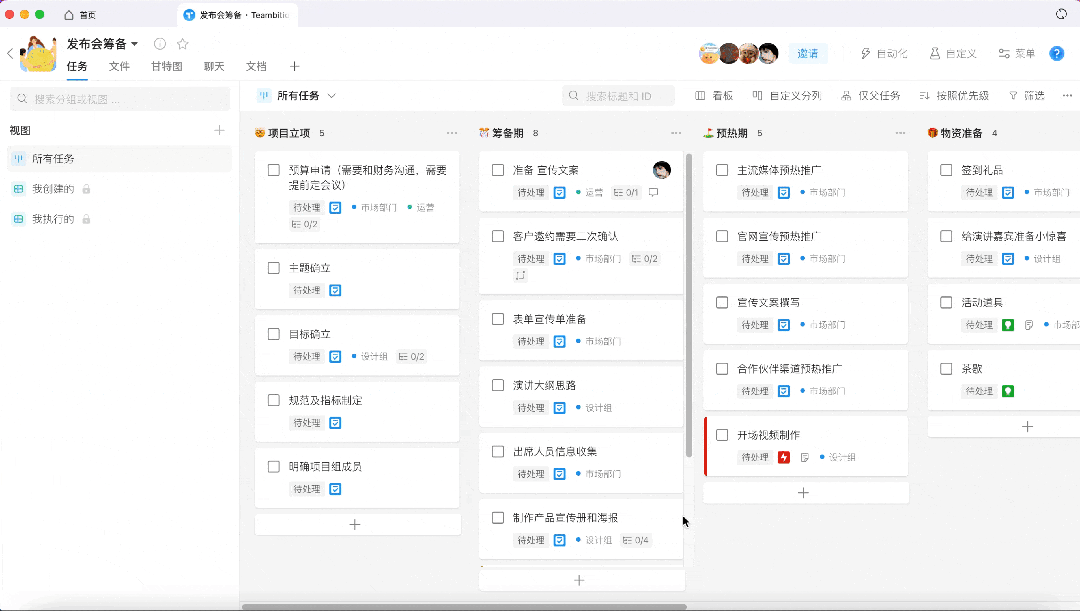Click the search title or ID field

tap(619, 96)
